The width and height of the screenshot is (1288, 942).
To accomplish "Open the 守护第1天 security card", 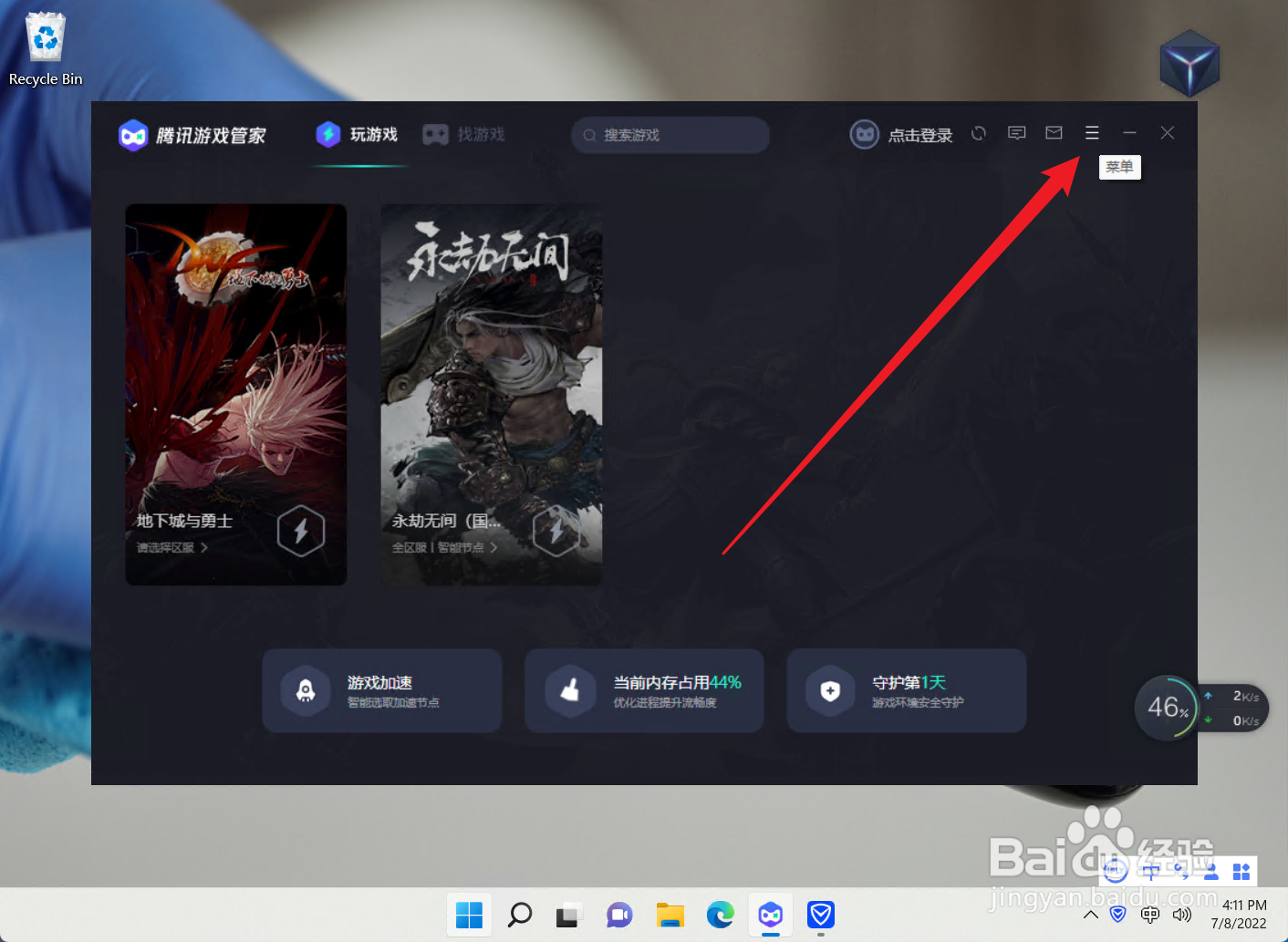I will [907, 690].
